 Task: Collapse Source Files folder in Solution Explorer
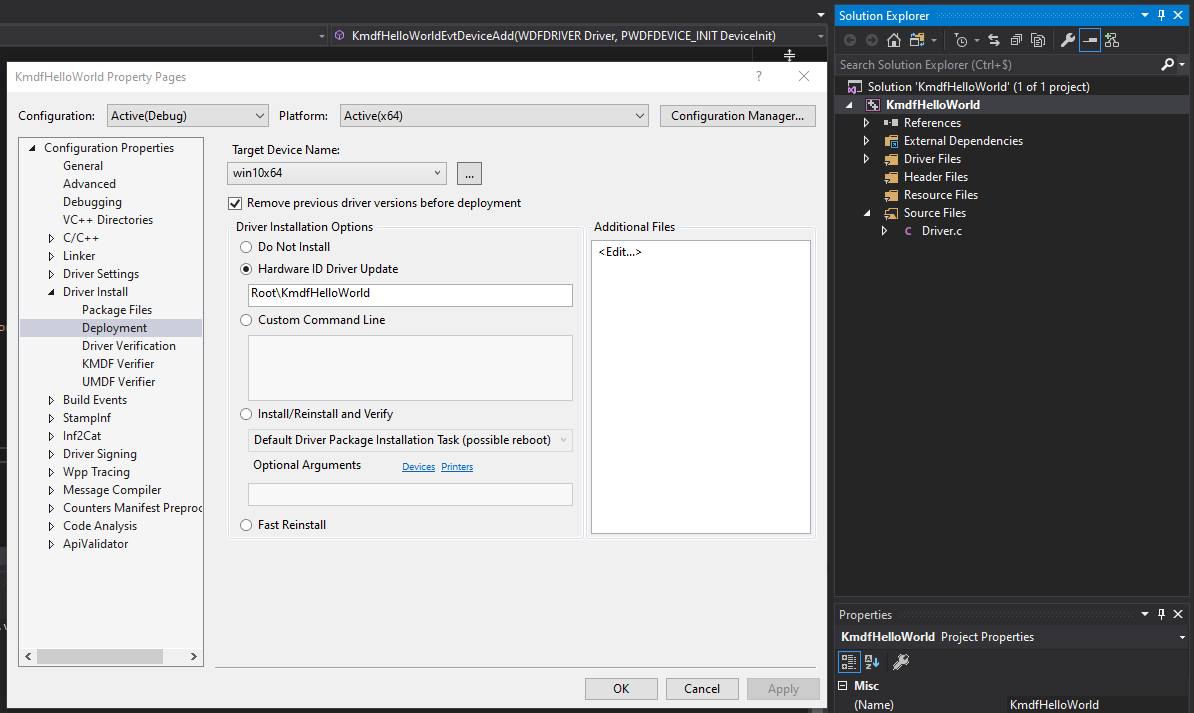click(867, 213)
